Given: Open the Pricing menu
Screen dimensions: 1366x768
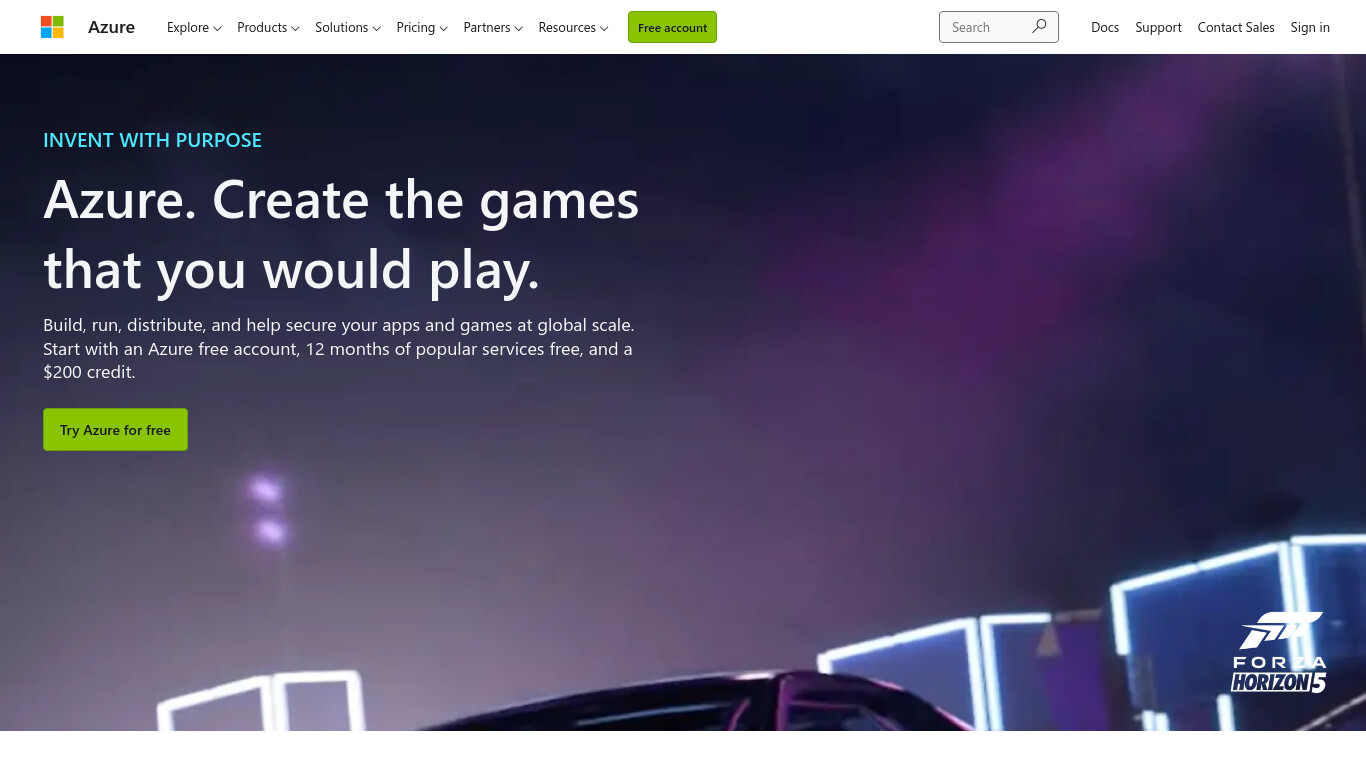Looking at the screenshot, I should [422, 27].
